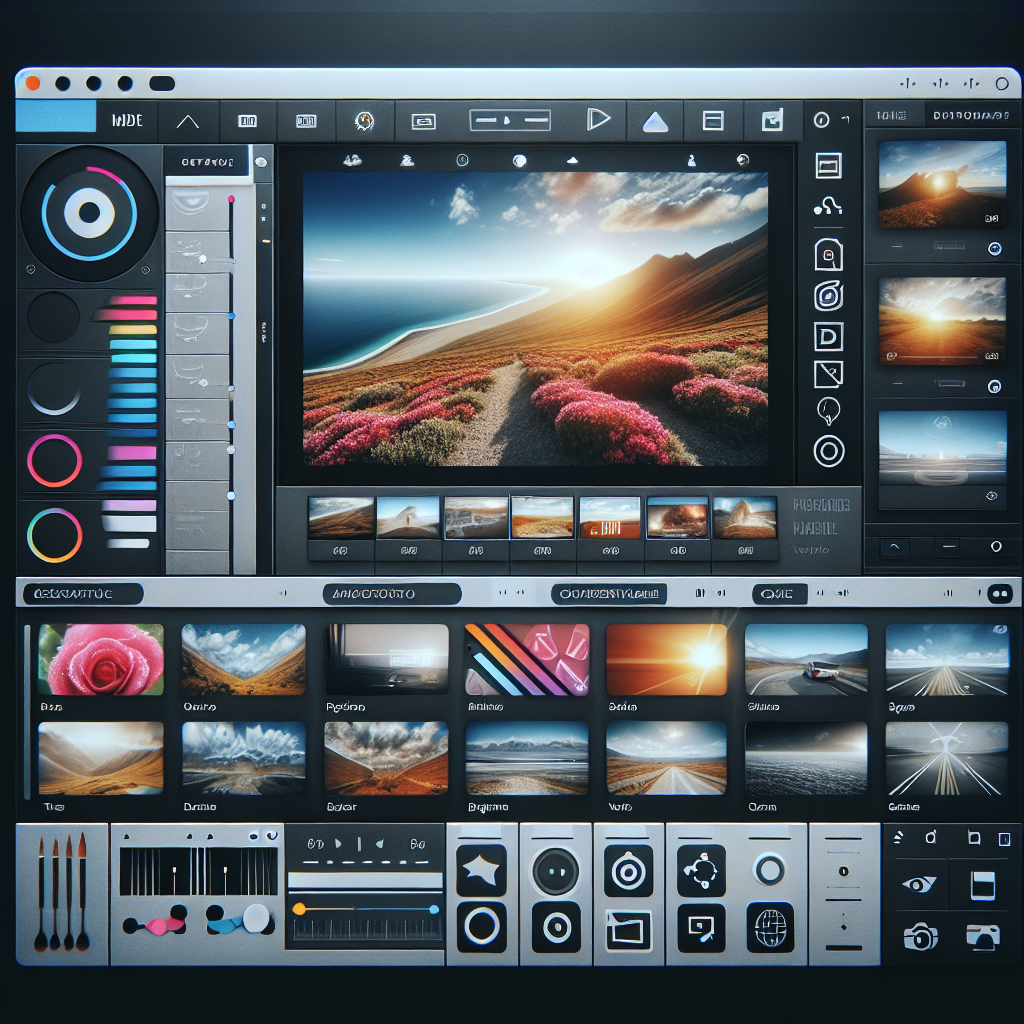Click the crossed-out square icon in the right sidebar
Viewport: 1024px width, 1024px height.
click(828, 372)
